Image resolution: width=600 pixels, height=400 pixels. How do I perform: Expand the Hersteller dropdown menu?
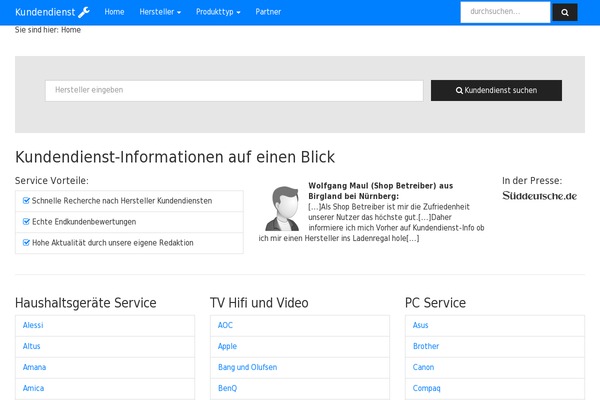[160, 12]
